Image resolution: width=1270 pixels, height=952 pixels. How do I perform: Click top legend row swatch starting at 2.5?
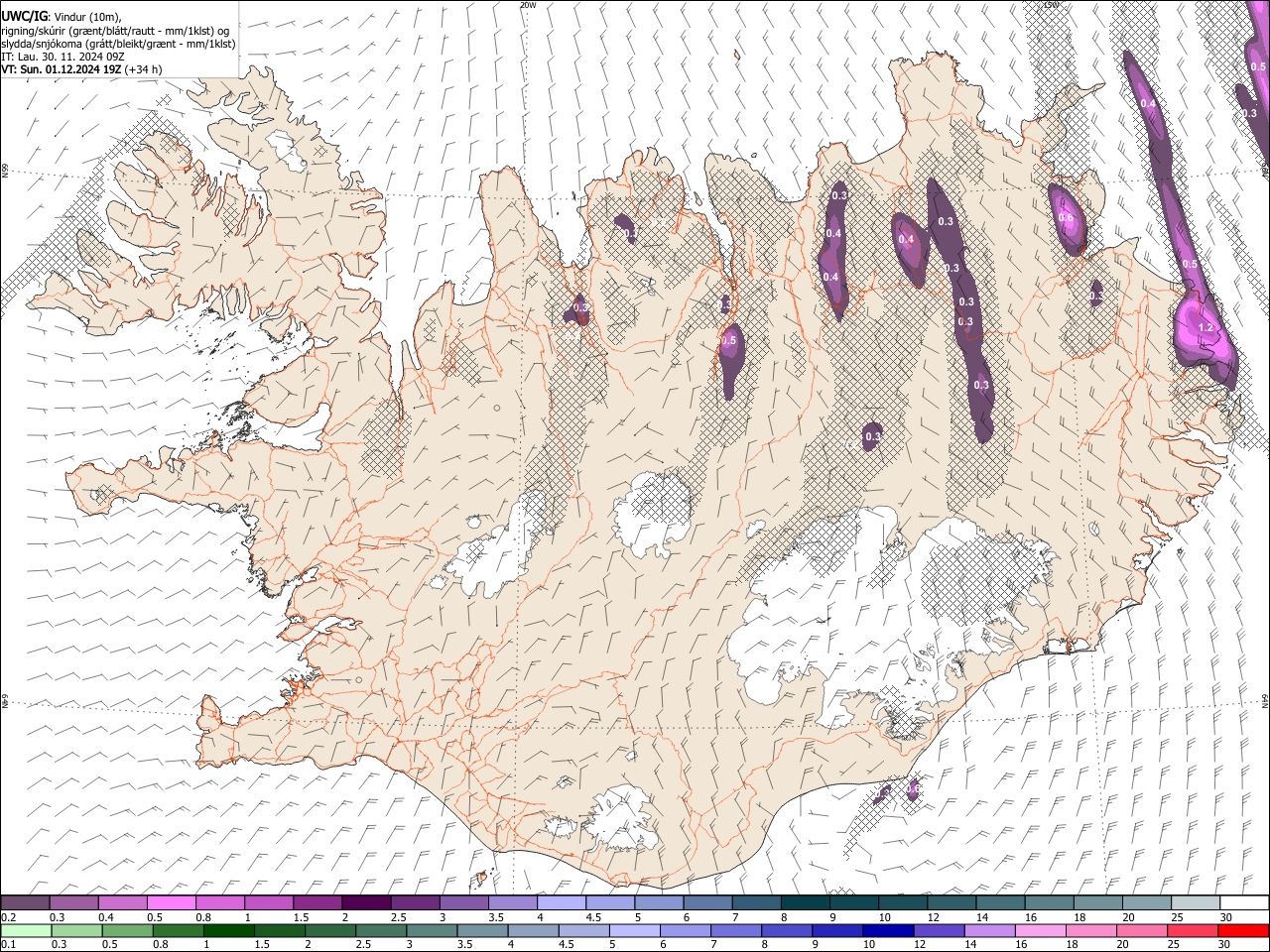pyautogui.click(x=415, y=902)
